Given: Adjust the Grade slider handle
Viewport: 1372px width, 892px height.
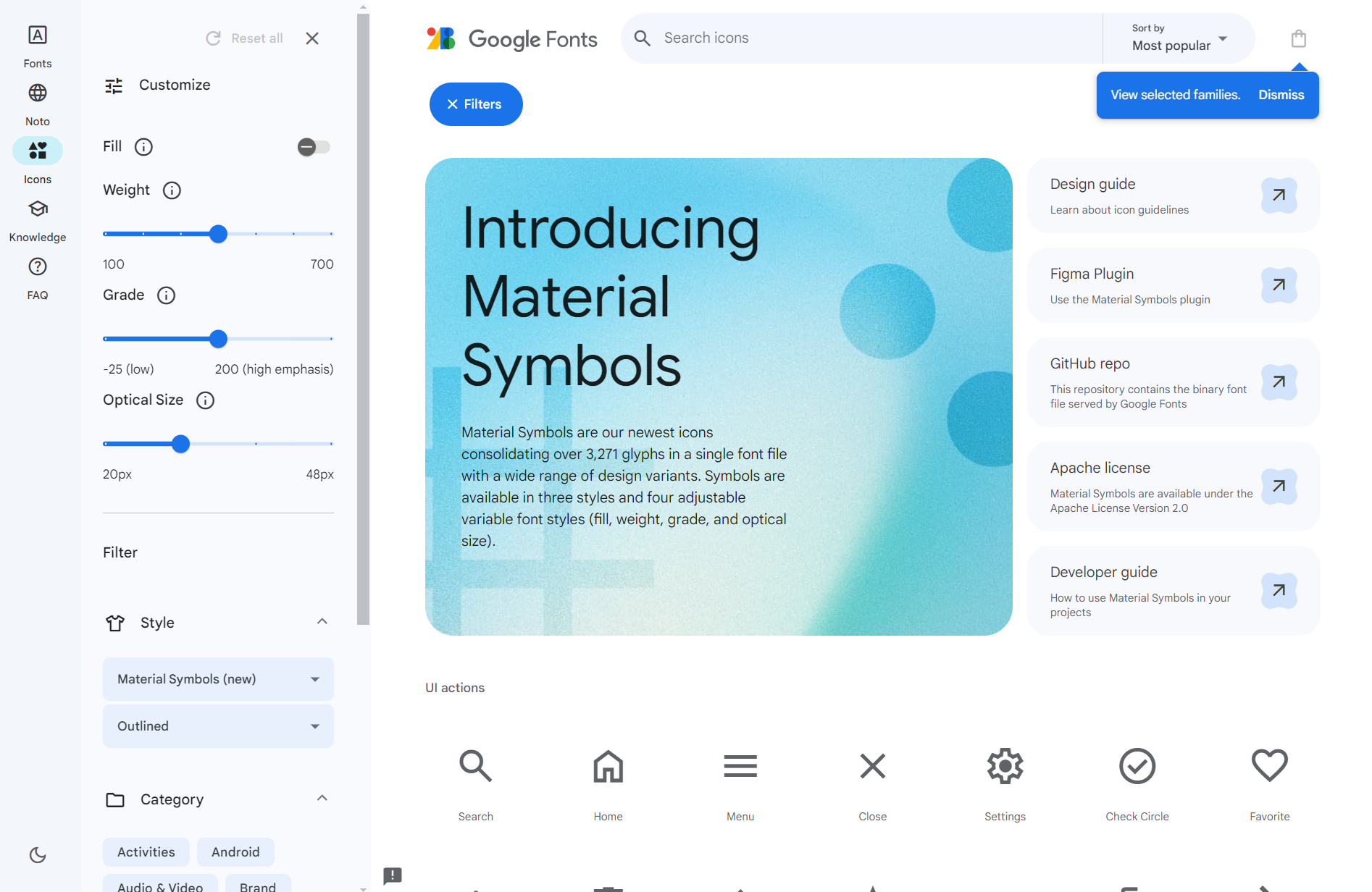Looking at the screenshot, I should [218, 339].
